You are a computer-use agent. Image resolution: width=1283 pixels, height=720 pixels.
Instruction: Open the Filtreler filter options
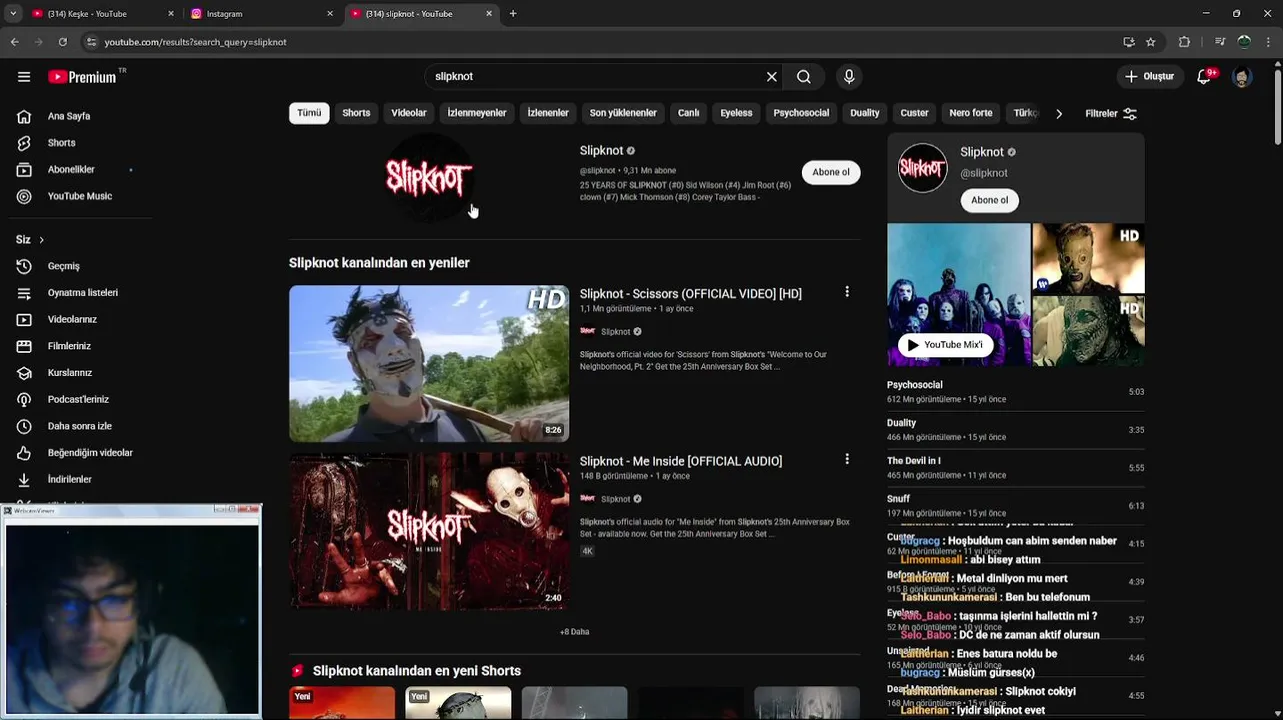click(x=1111, y=113)
